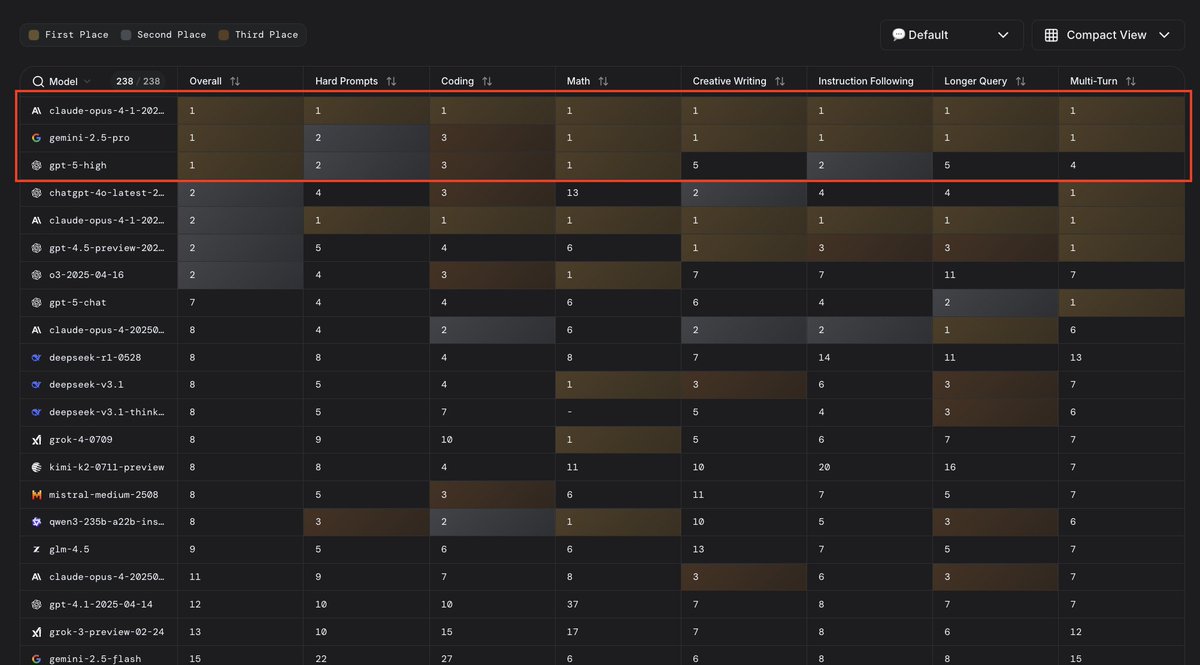
Task: Click the 238 / 238 model count badge
Action: pyautogui.click(x=139, y=82)
